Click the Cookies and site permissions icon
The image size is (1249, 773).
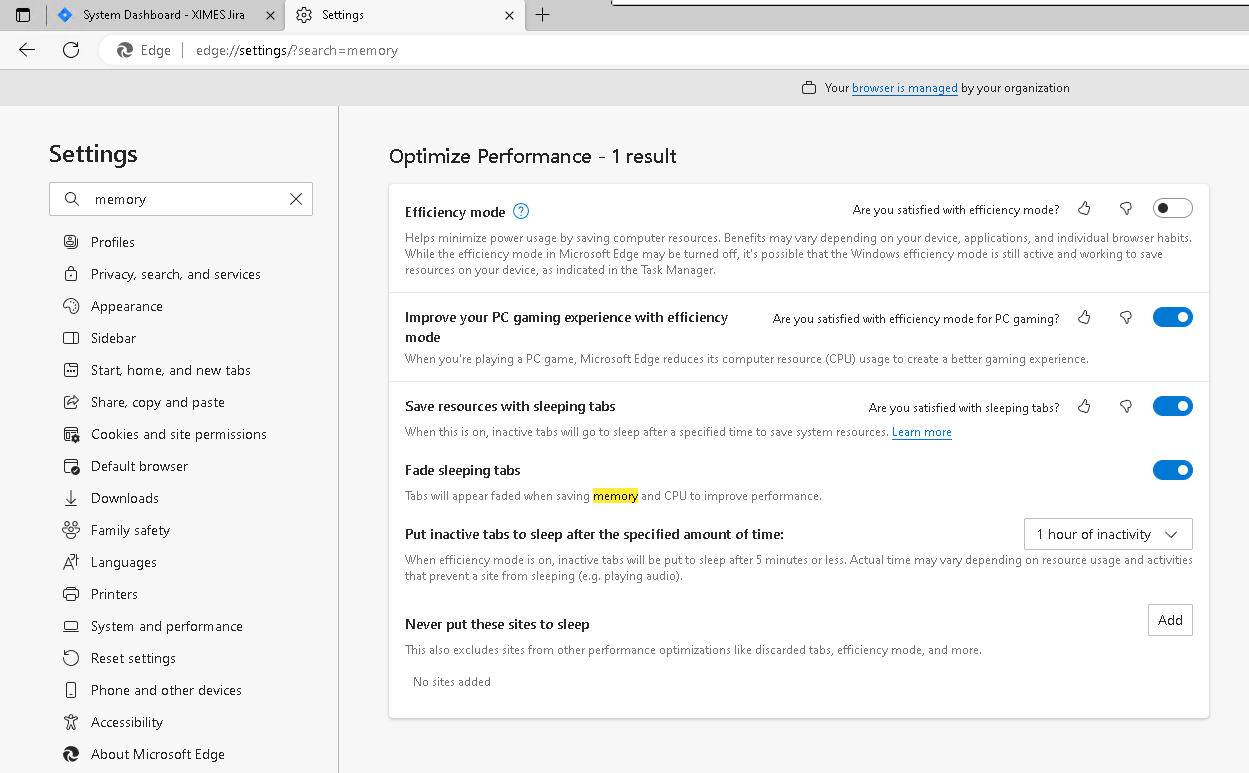(x=71, y=434)
